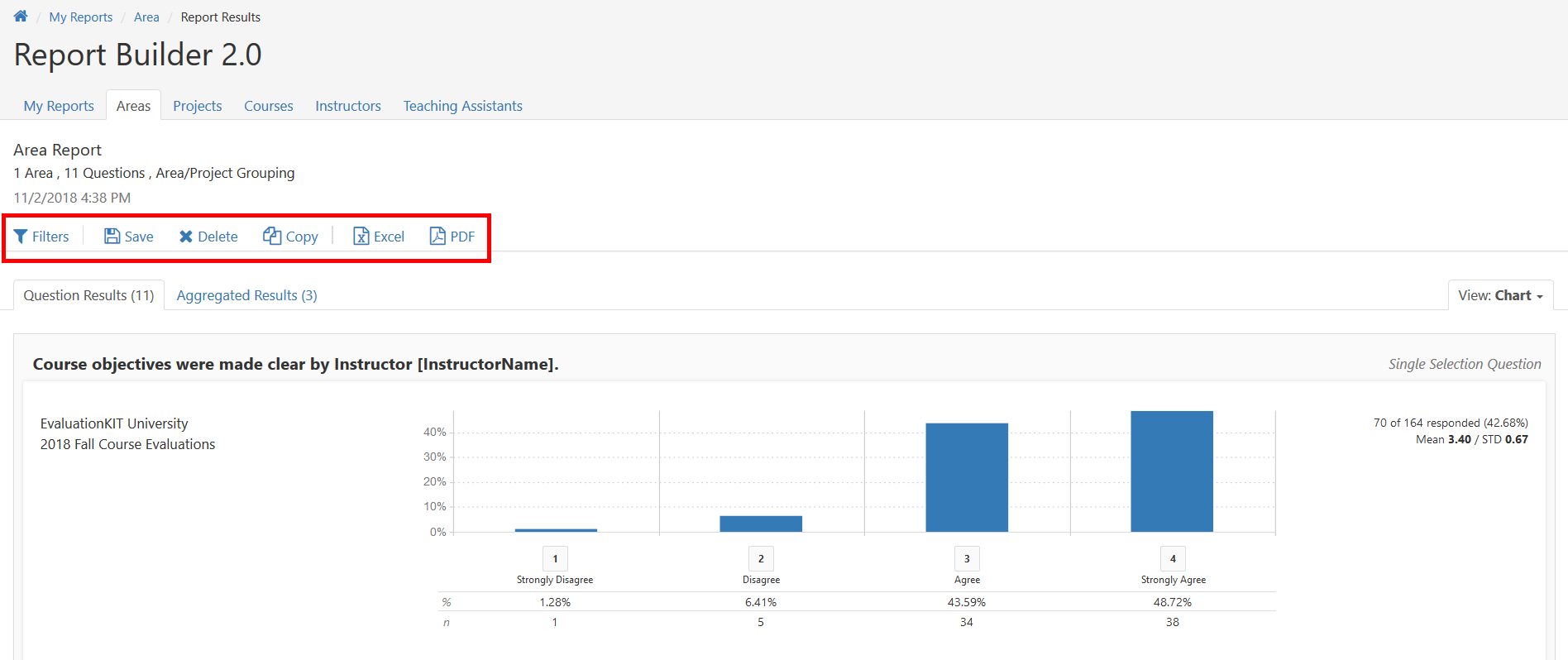Click the Agree bar in chart
The image size is (1568, 660).
pyautogui.click(x=967, y=477)
